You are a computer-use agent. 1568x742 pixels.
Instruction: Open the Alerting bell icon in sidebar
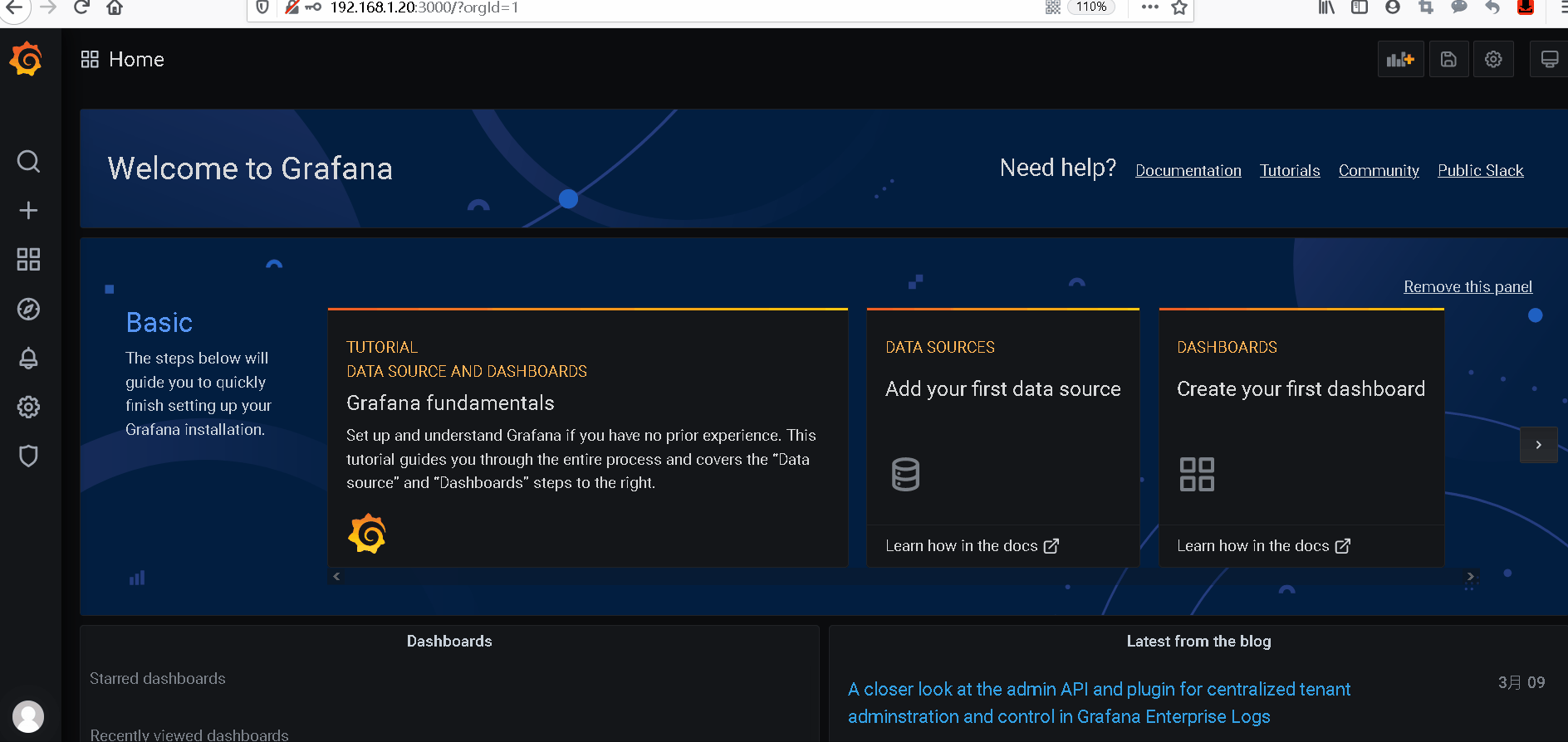[x=28, y=358]
